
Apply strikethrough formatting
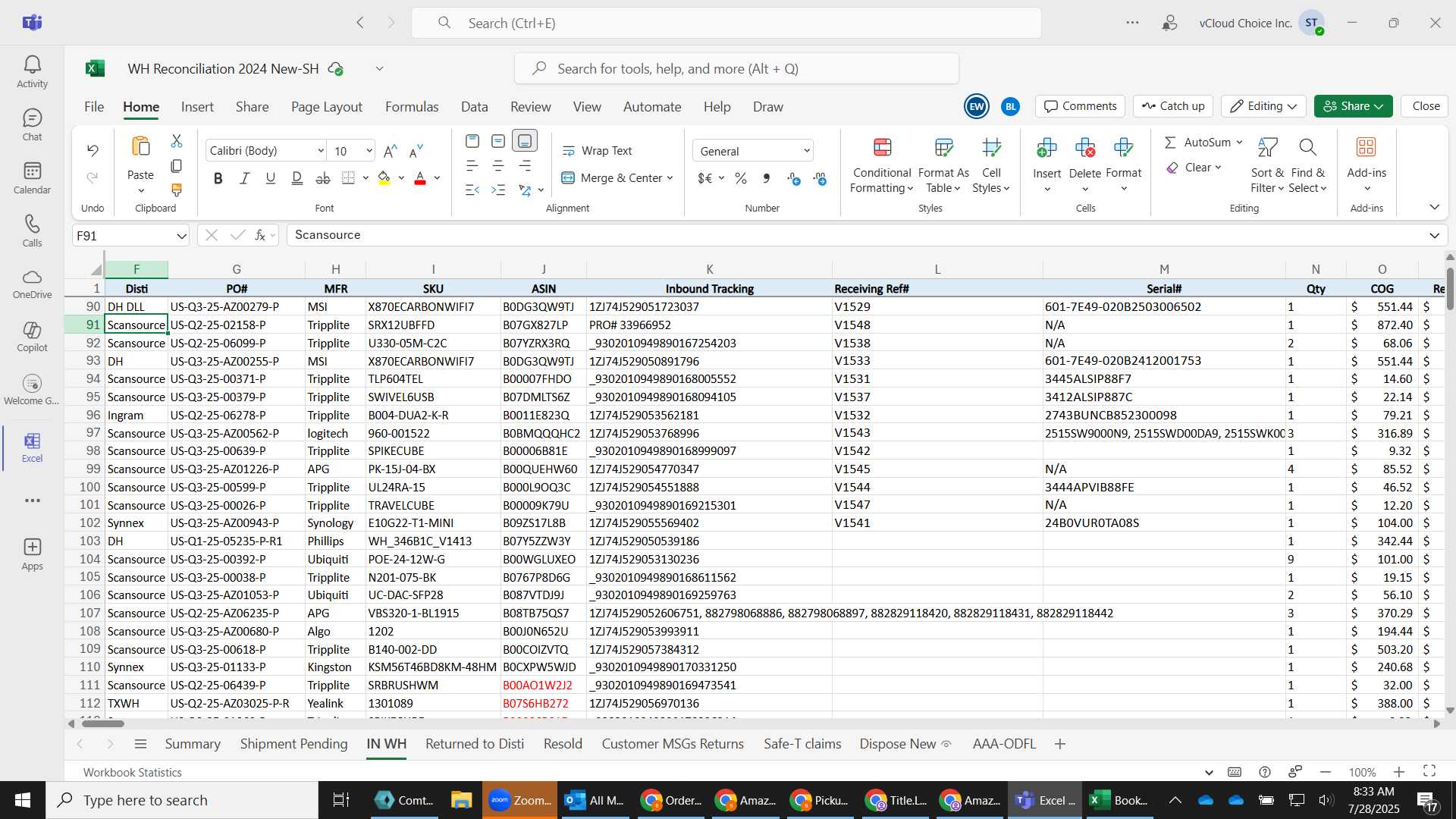point(323,178)
